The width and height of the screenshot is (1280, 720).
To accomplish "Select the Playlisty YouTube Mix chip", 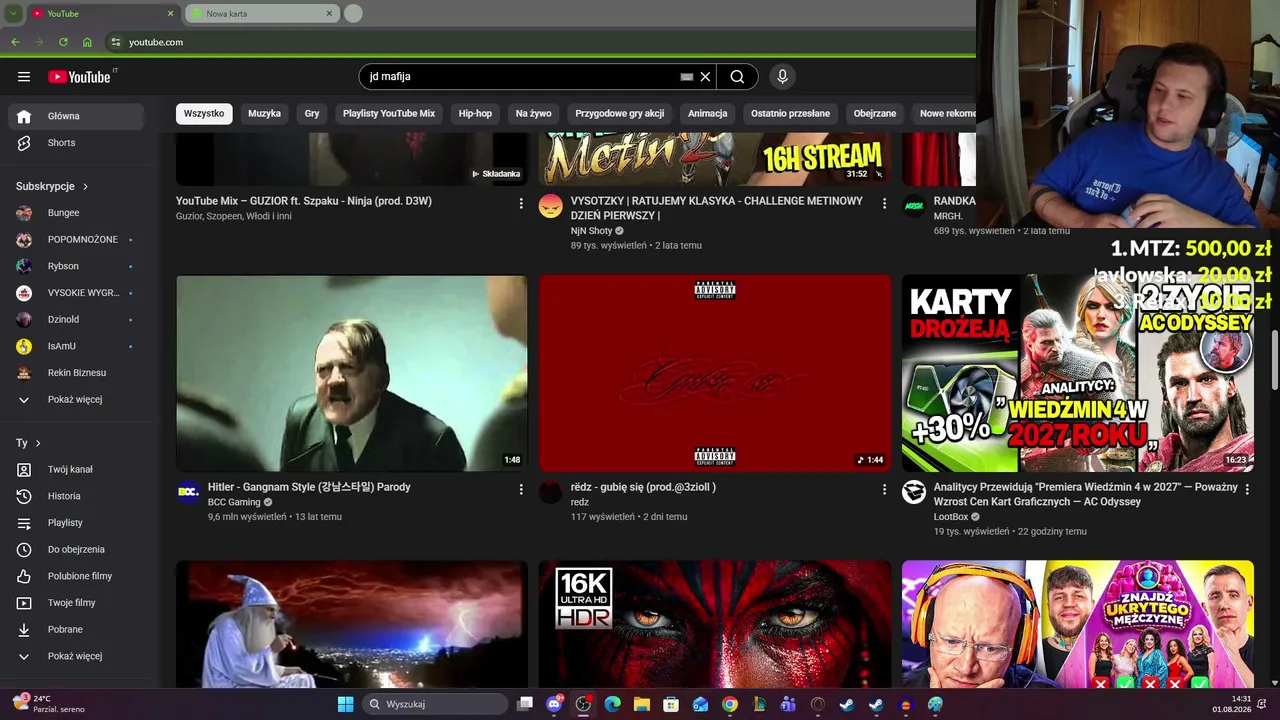I will pos(389,114).
